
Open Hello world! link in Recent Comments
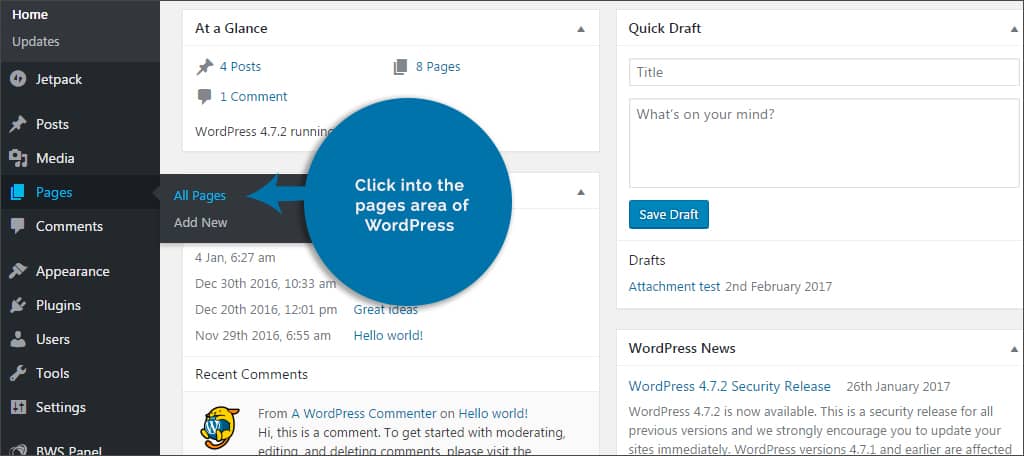(493, 414)
